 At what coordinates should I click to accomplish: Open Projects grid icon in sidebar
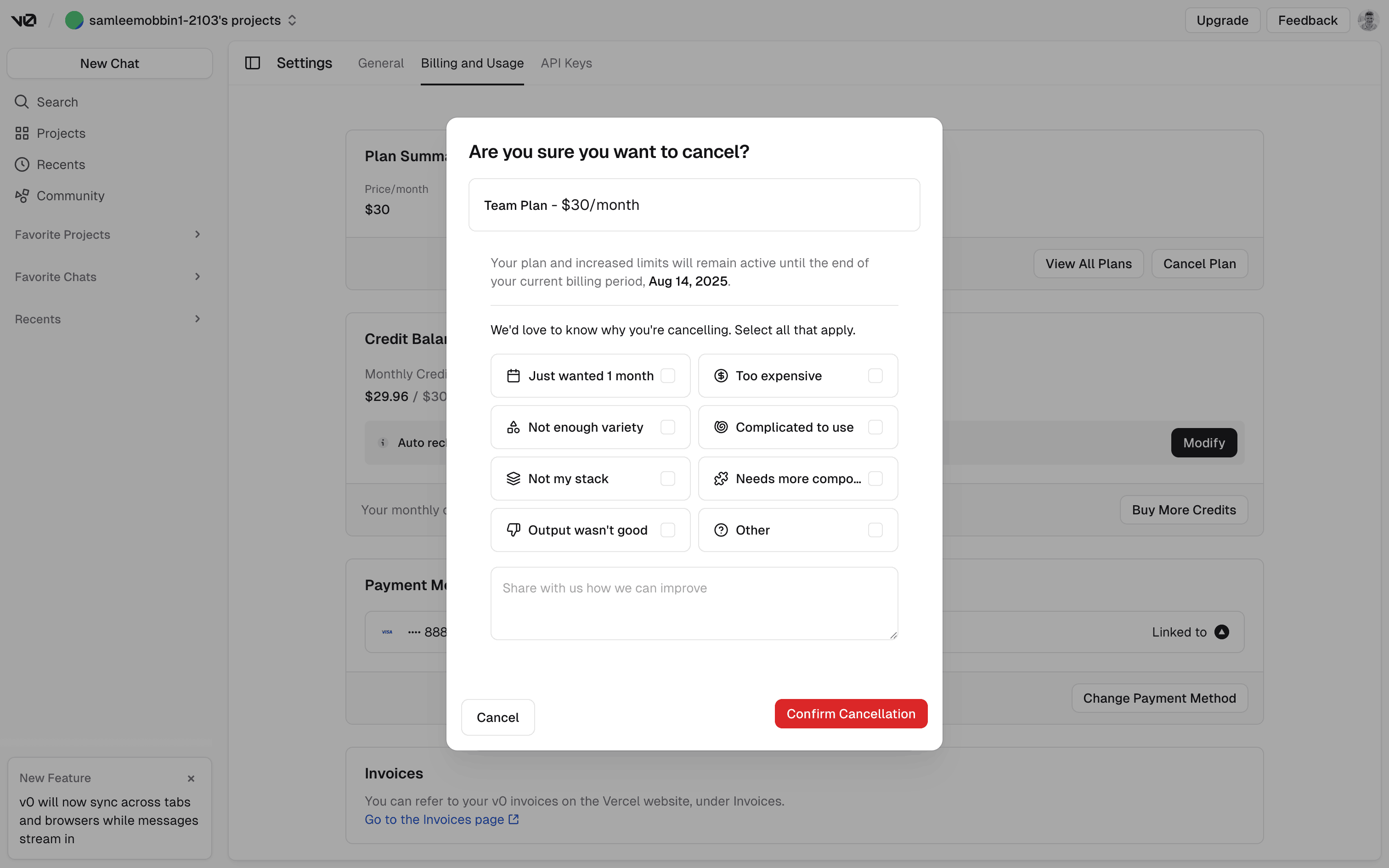coord(22,133)
